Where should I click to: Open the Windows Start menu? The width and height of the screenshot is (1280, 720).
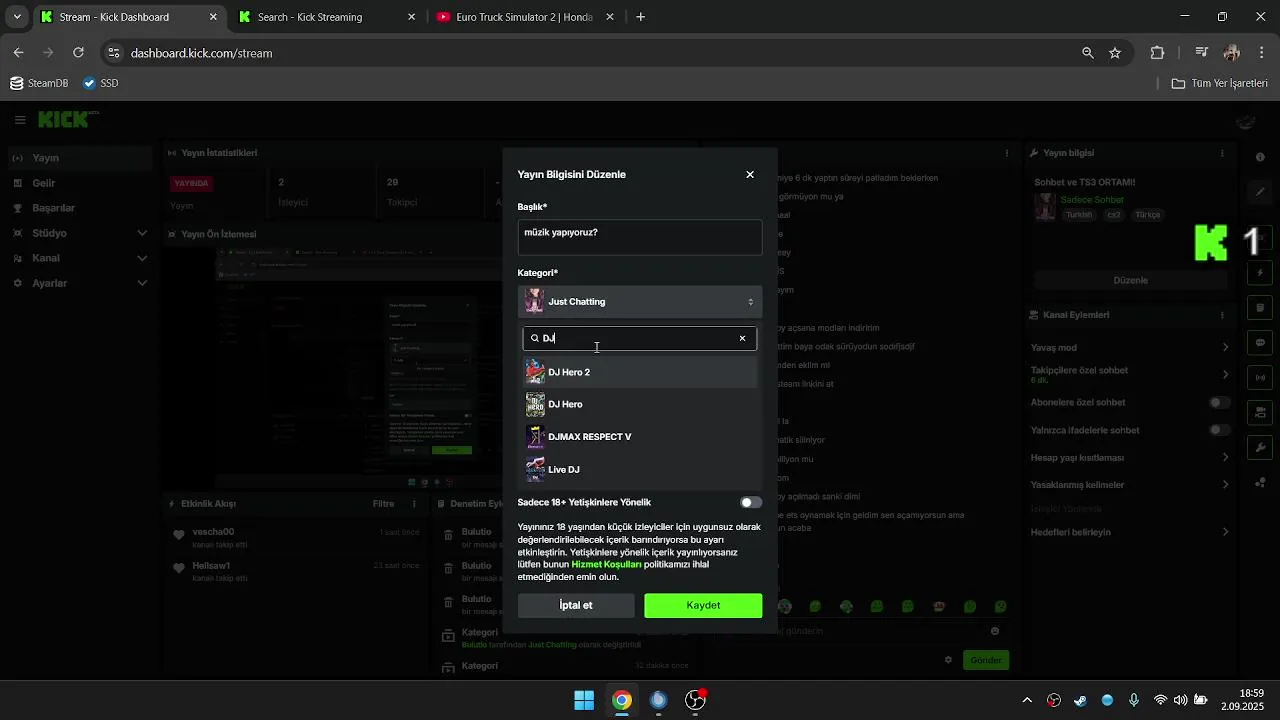coord(584,700)
